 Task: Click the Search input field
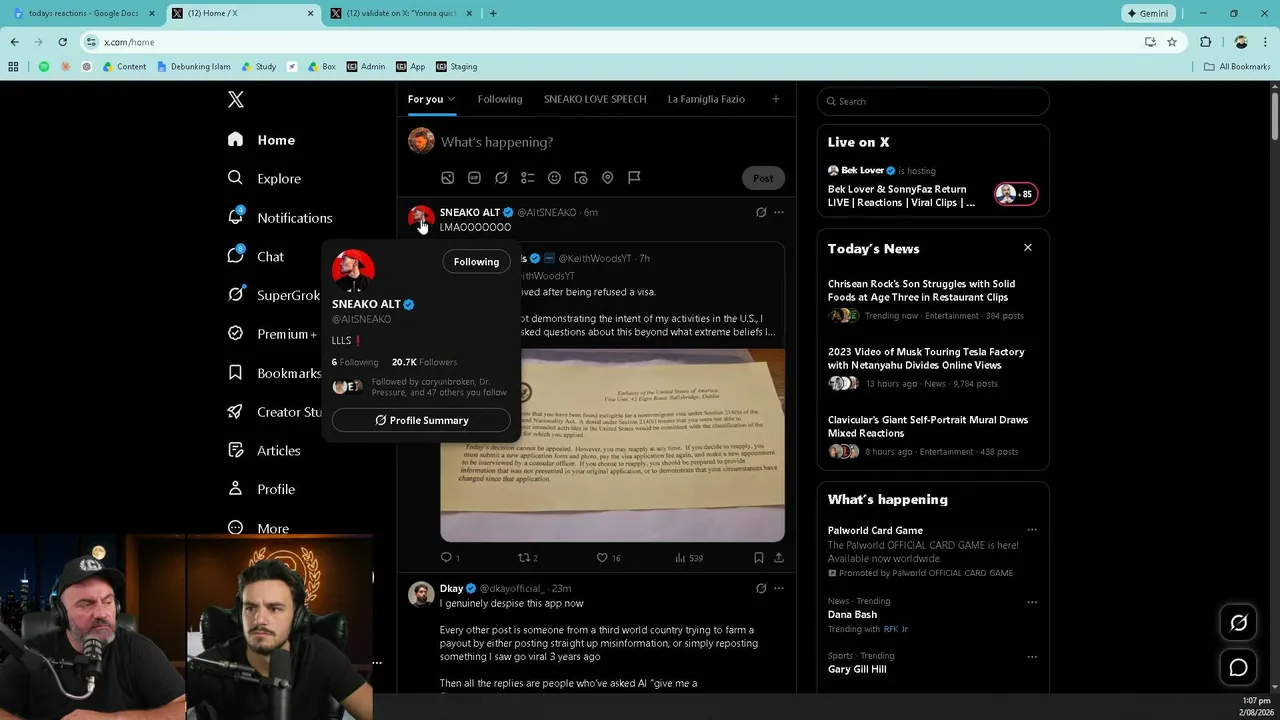tap(933, 101)
